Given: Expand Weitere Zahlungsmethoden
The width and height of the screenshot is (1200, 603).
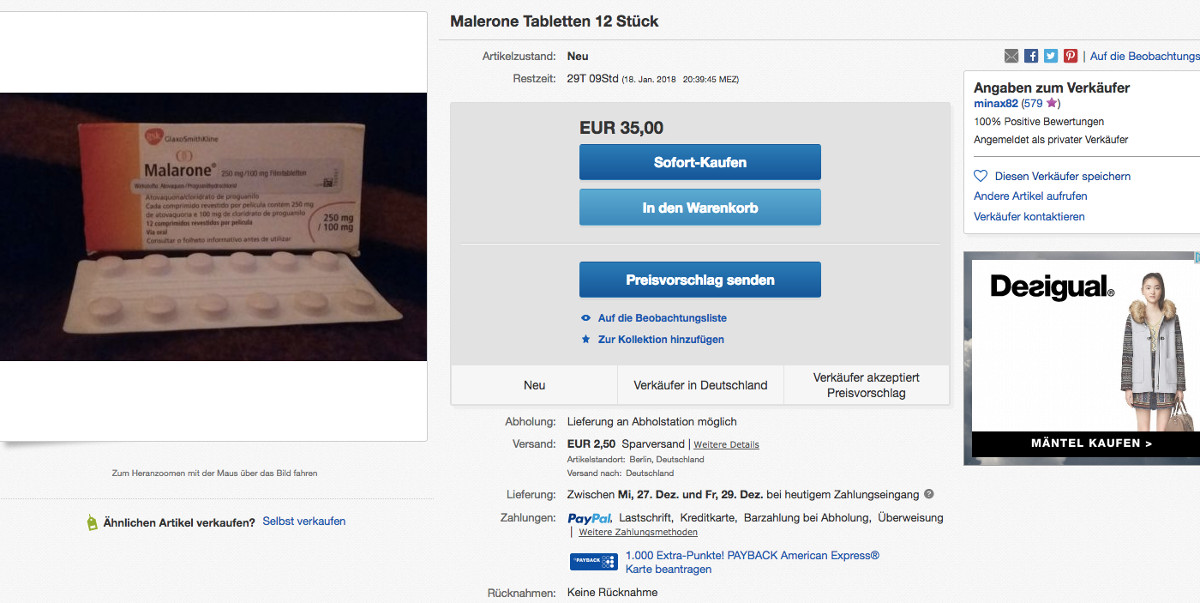Looking at the screenshot, I should pyautogui.click(x=638, y=532).
